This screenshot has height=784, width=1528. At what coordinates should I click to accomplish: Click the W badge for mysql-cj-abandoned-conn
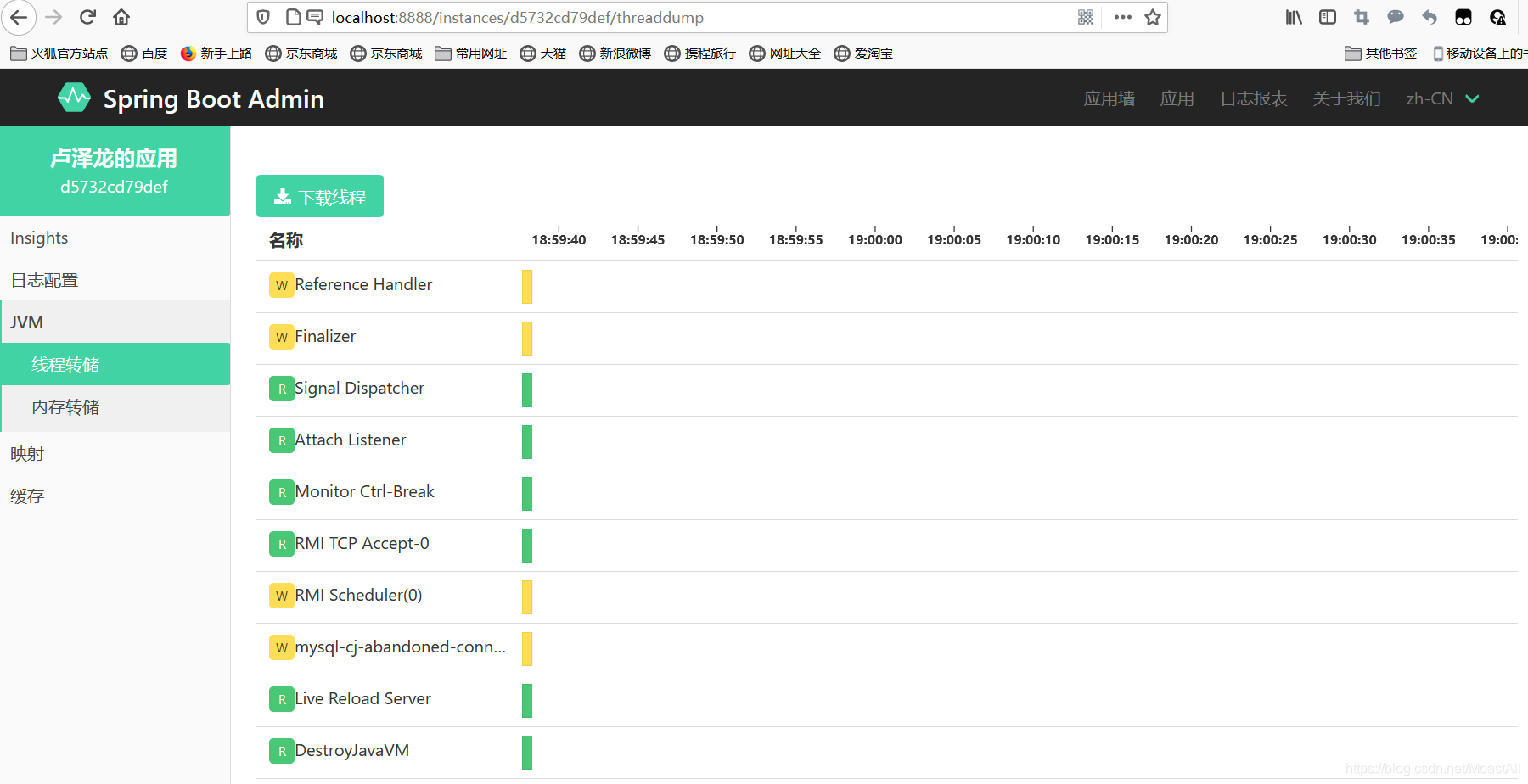point(282,647)
